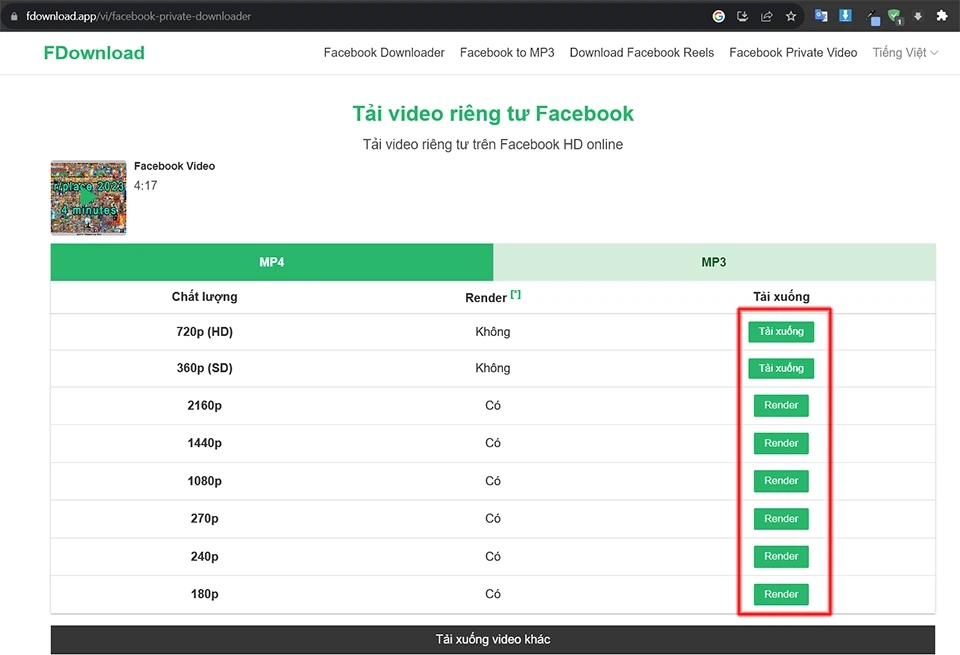Open the Outlook extension icon

pyautogui.click(x=821, y=16)
